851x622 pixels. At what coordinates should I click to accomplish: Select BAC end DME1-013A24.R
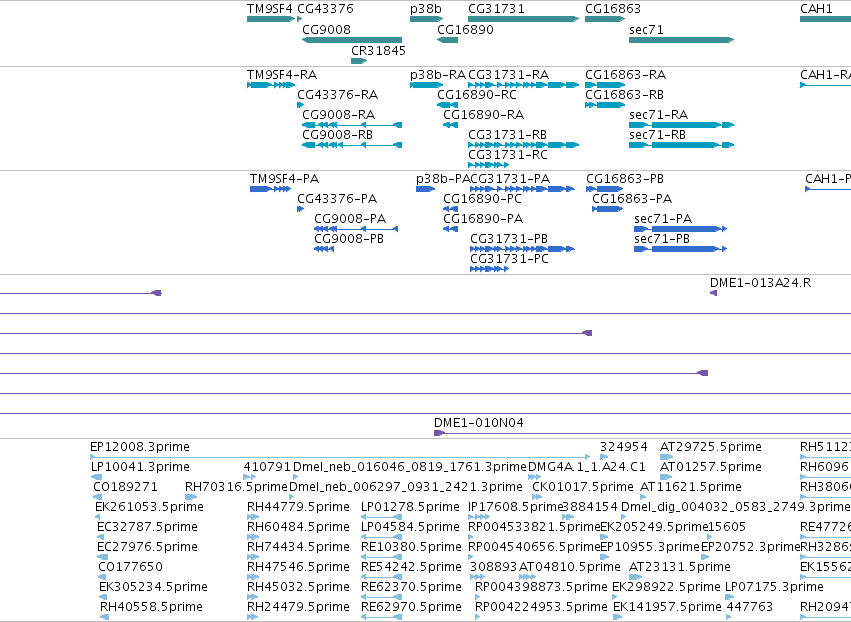(713, 293)
